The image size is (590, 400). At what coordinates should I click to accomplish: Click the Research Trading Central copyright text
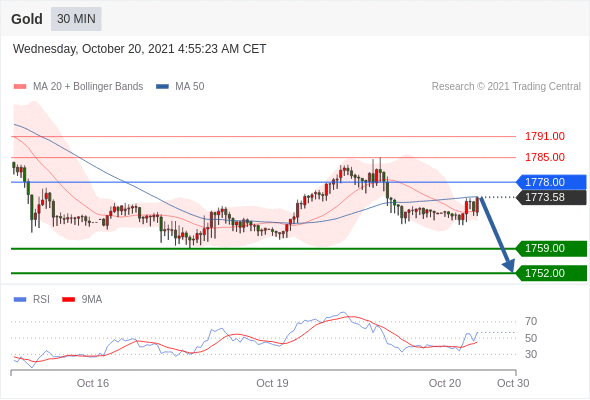point(506,87)
